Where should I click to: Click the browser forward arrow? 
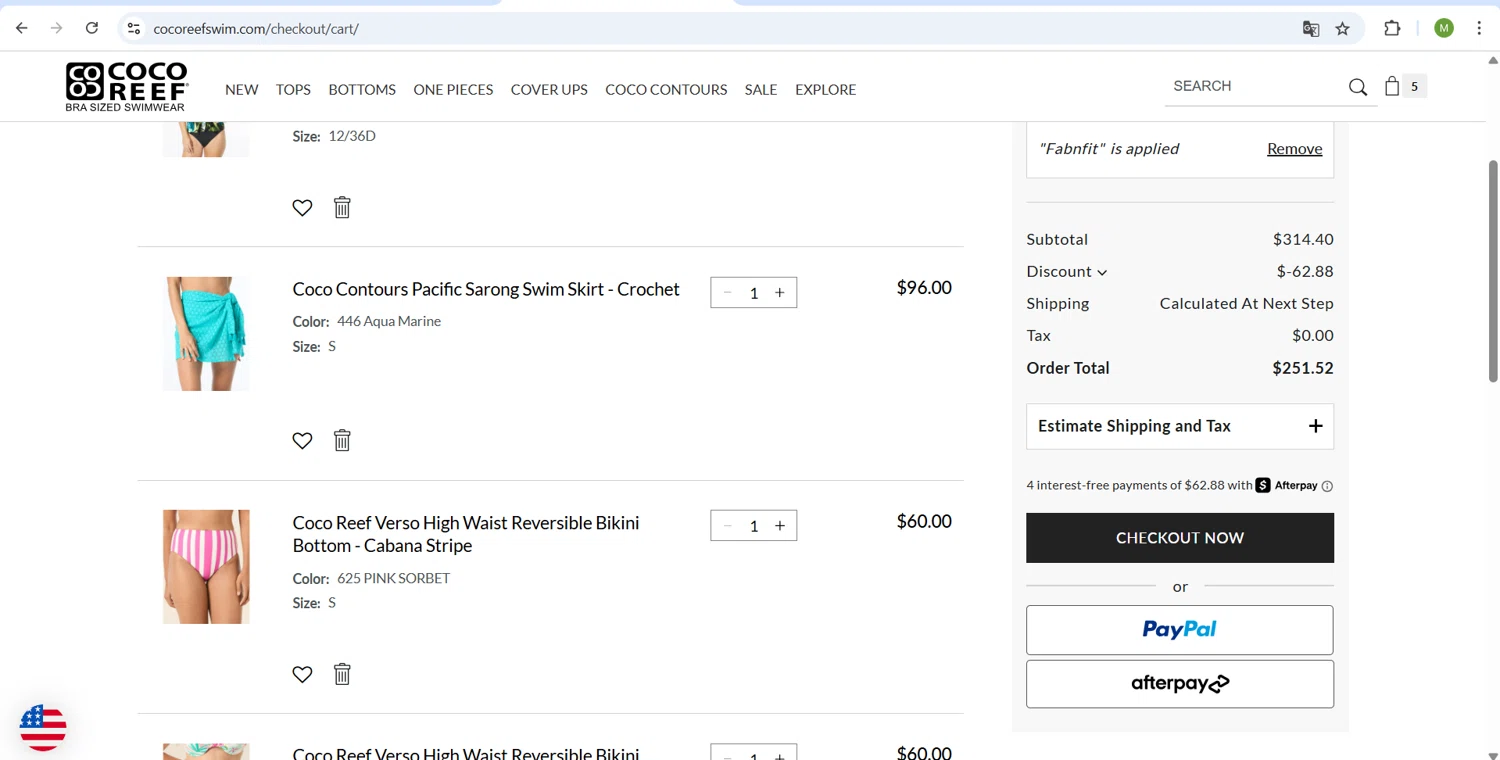(57, 28)
